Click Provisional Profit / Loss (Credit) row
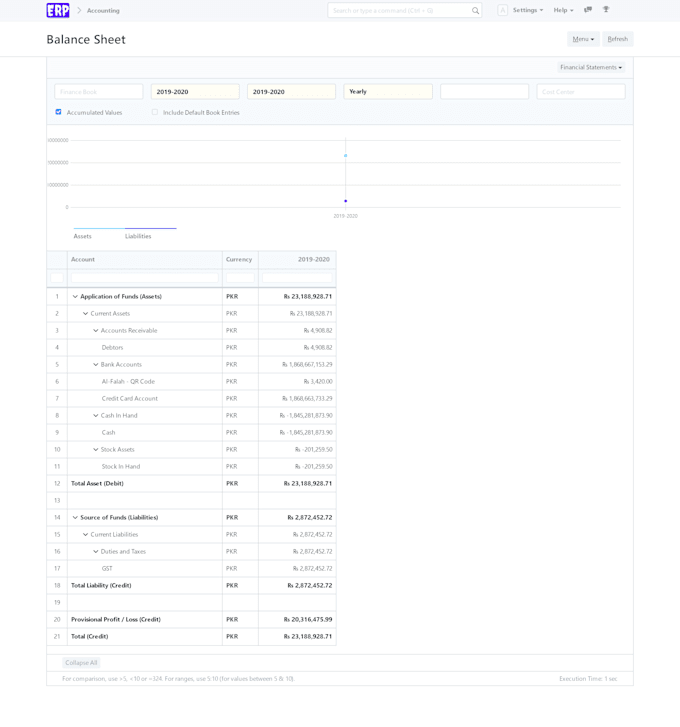This screenshot has height=727, width=680. tap(191, 620)
